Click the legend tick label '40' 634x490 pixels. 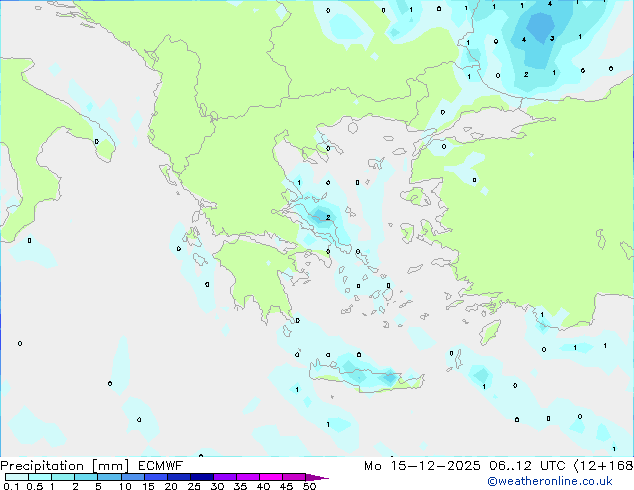(263, 486)
